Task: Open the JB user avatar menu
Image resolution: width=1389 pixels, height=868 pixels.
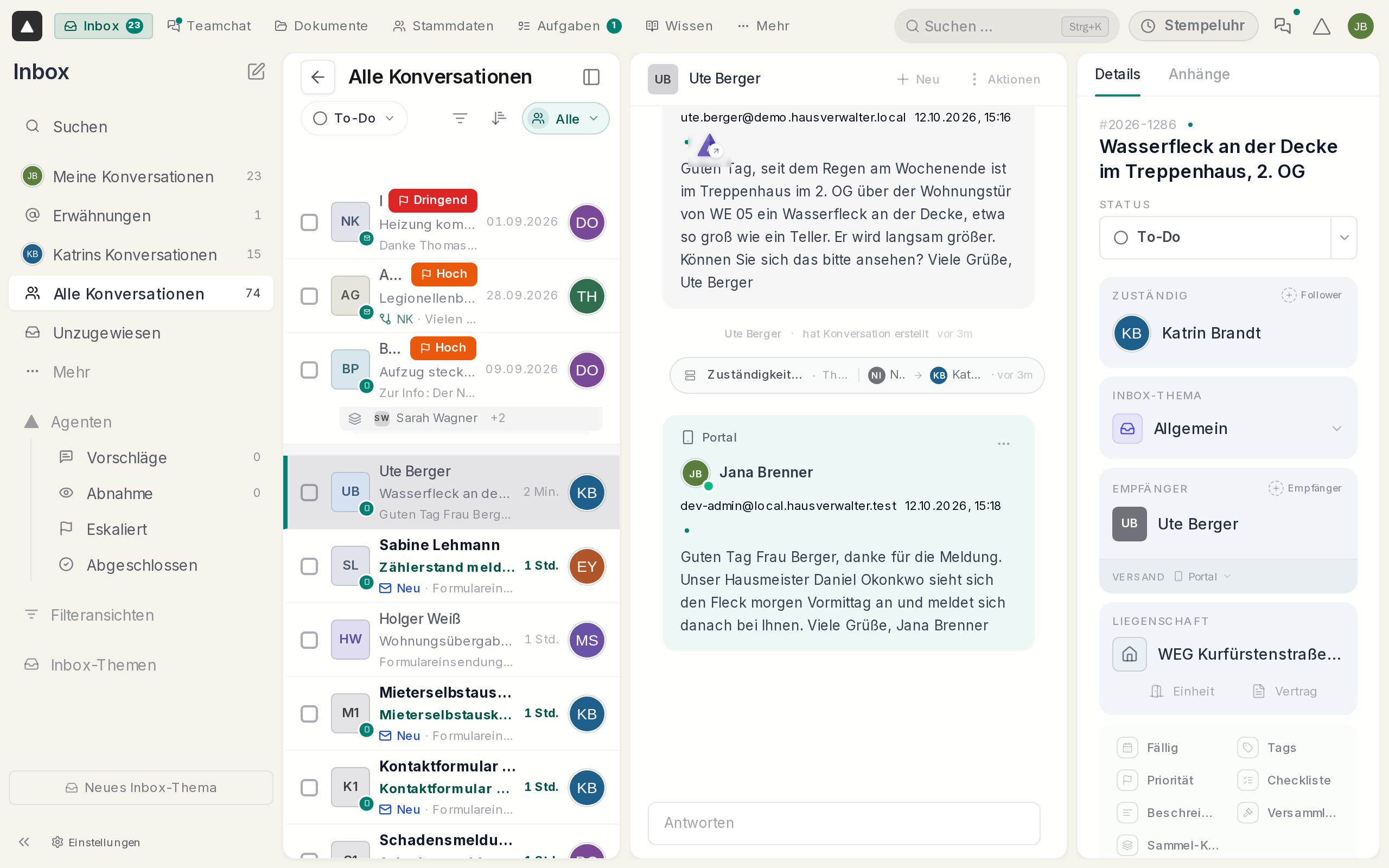Action: 1360,26
